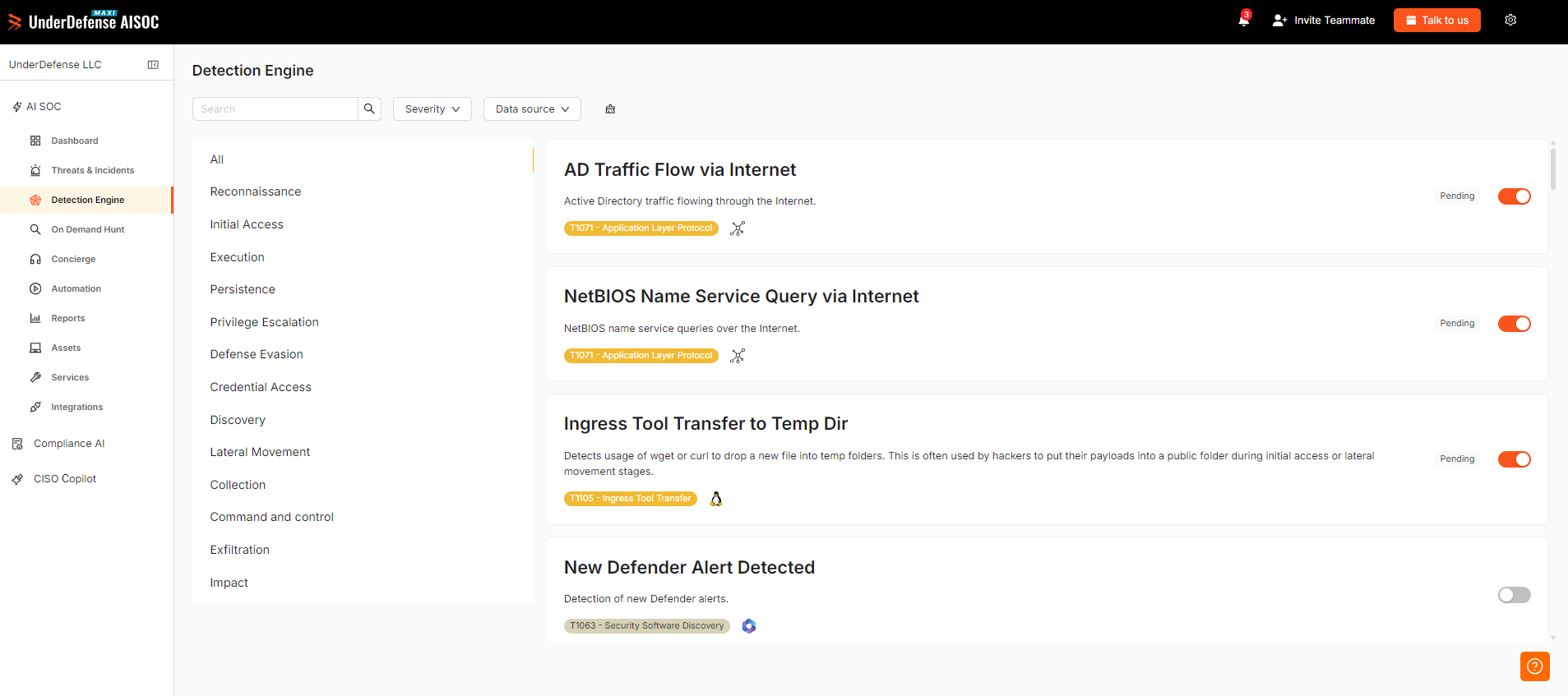Click the T1063 - Security Software Discovery tag

(647, 626)
